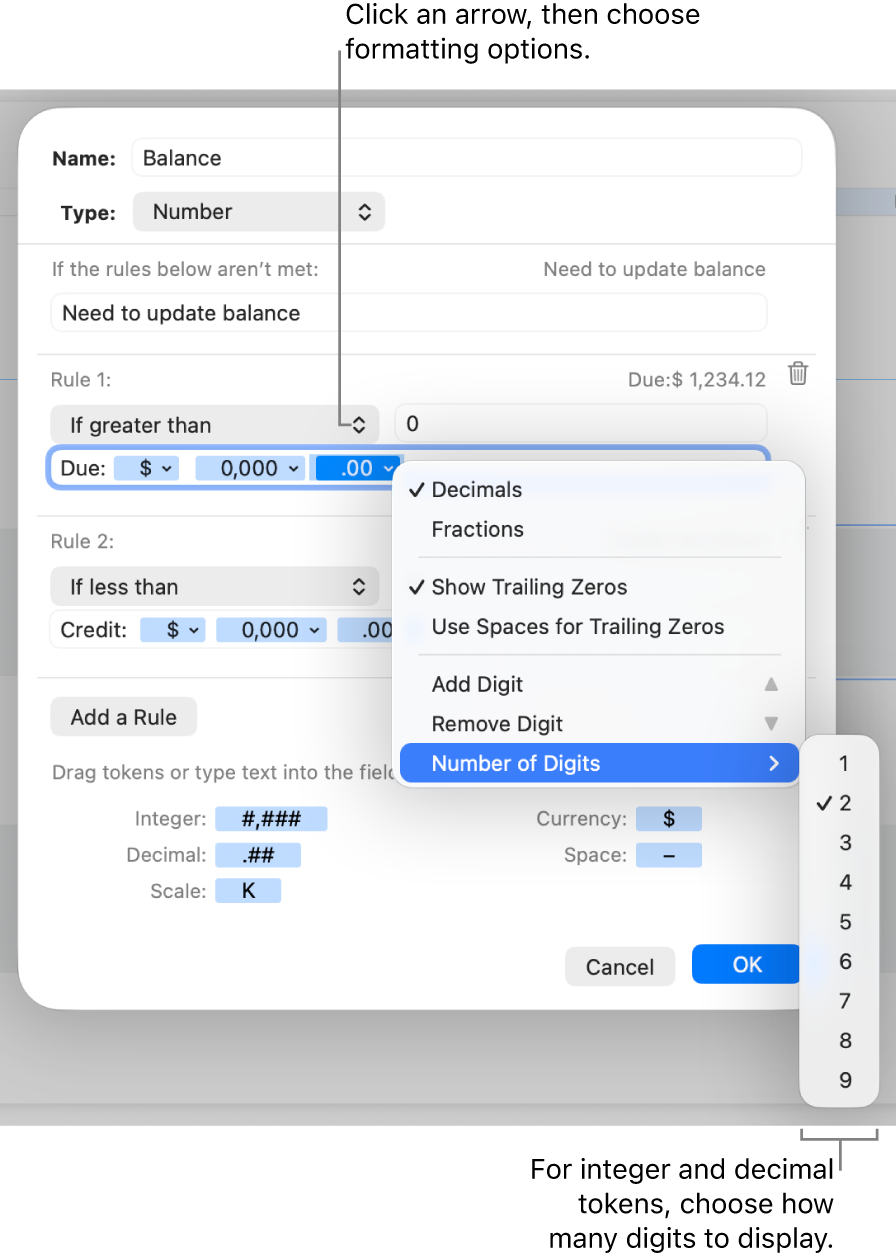Click the Add a Rule button
The image size is (896, 1256).
123,716
